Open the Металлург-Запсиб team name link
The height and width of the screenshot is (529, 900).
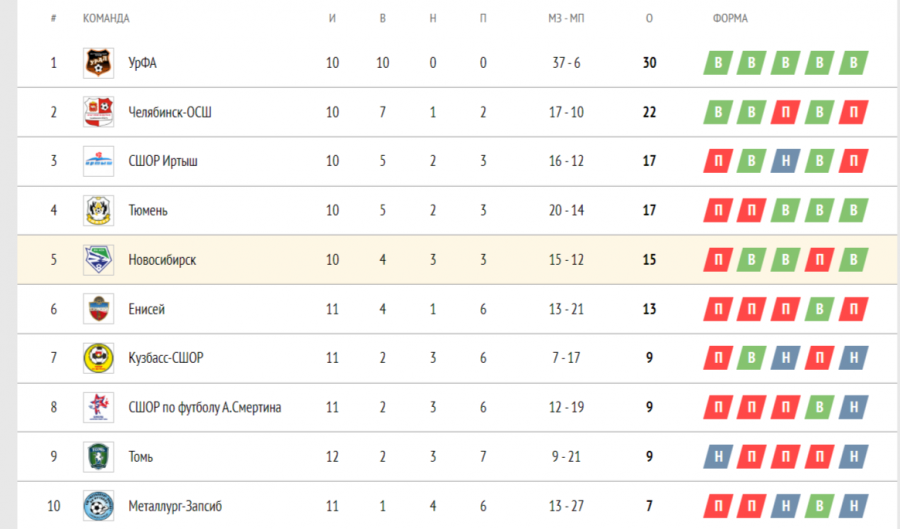tap(175, 506)
